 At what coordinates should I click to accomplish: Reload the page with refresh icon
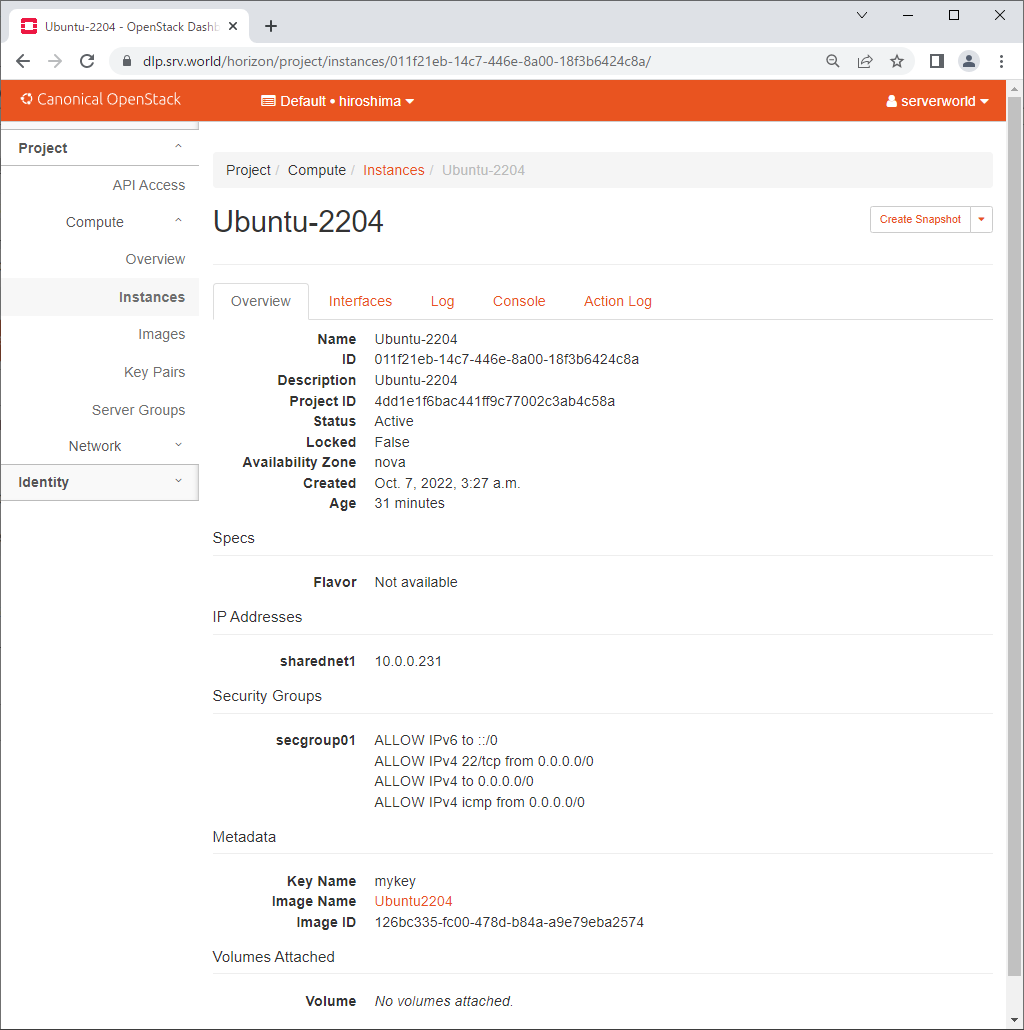tap(87, 61)
